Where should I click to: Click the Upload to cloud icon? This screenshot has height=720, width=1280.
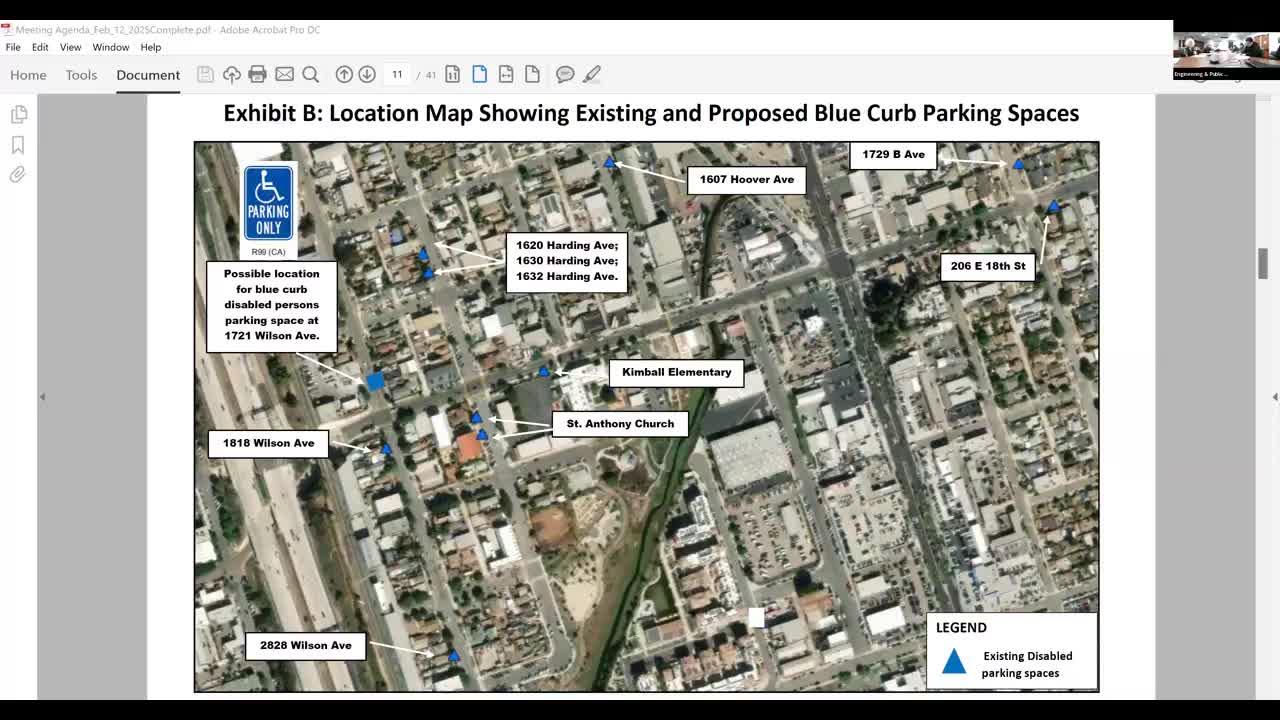click(x=231, y=74)
